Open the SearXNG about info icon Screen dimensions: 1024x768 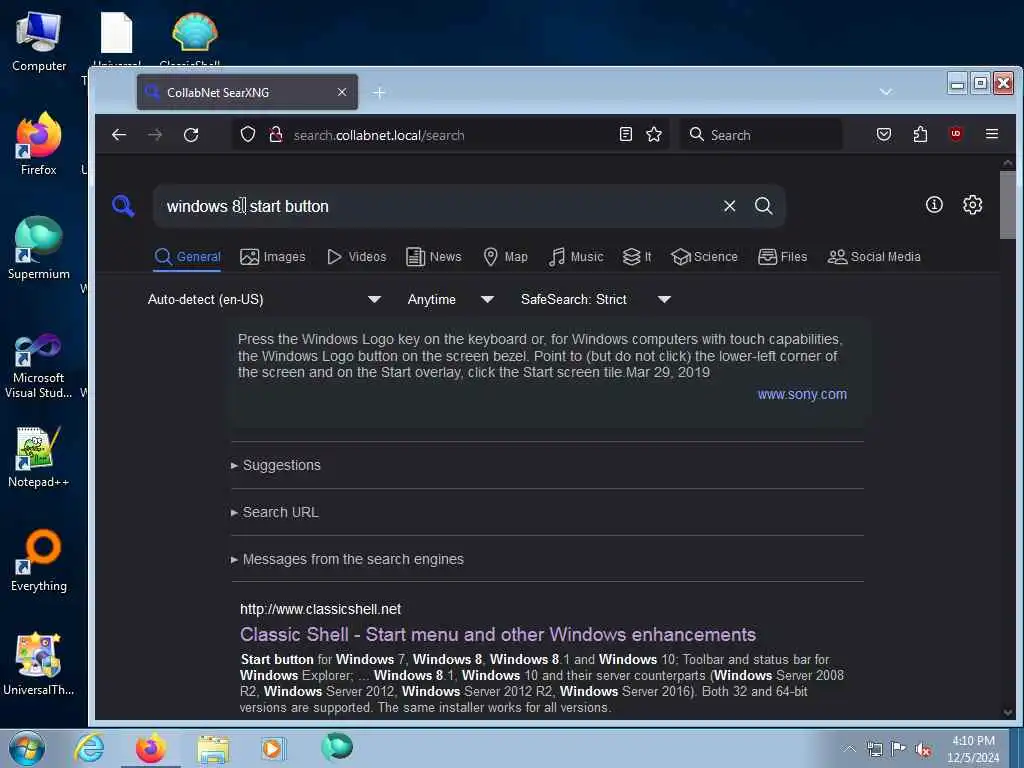pyautogui.click(x=934, y=205)
